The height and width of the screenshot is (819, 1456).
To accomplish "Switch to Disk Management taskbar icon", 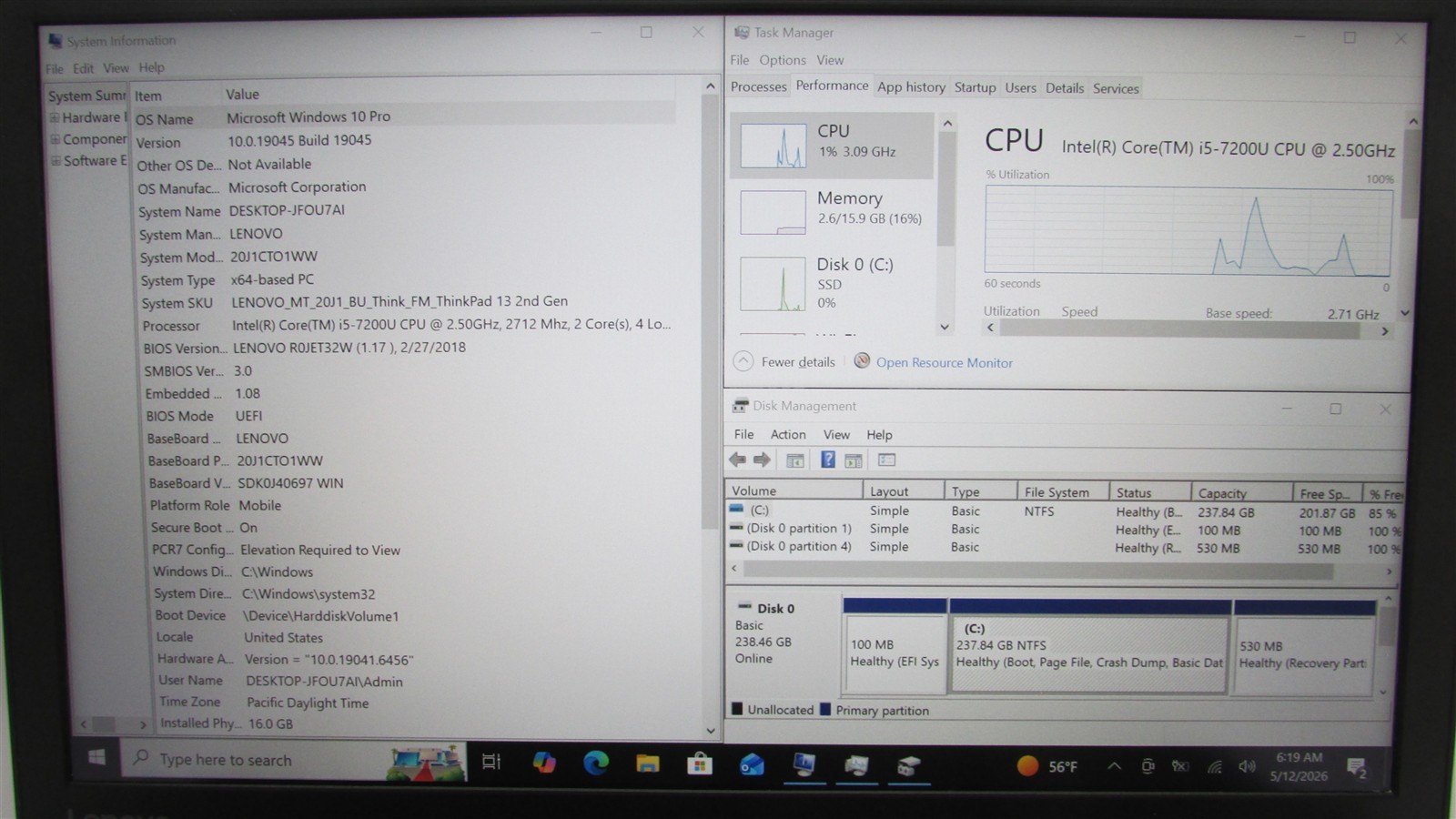I will tap(907, 765).
